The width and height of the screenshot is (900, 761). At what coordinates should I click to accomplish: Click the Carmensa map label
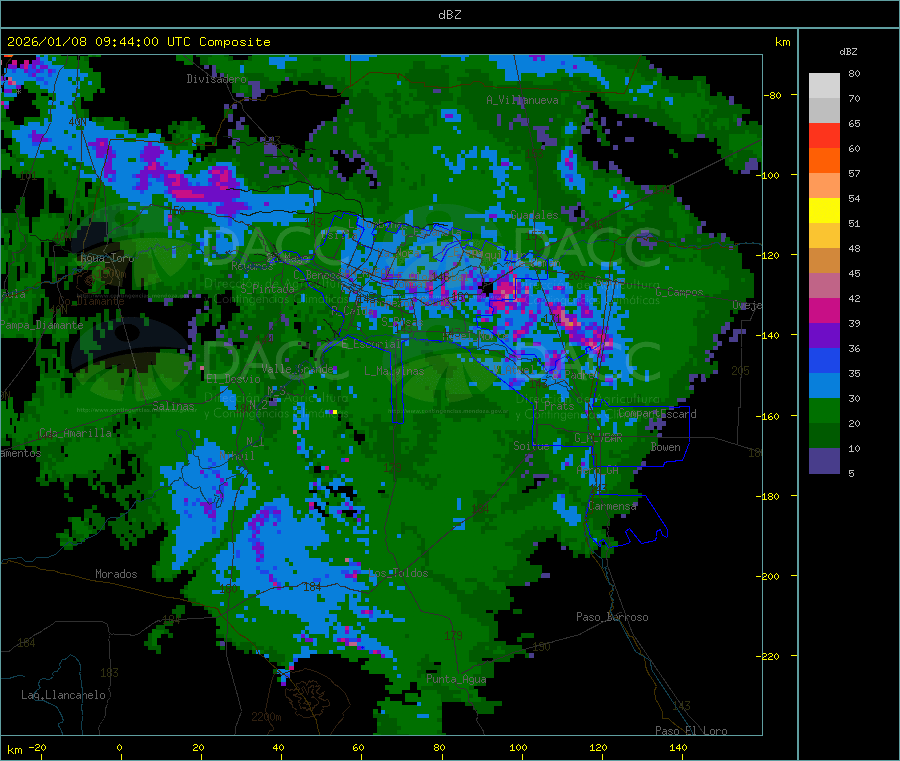612,506
